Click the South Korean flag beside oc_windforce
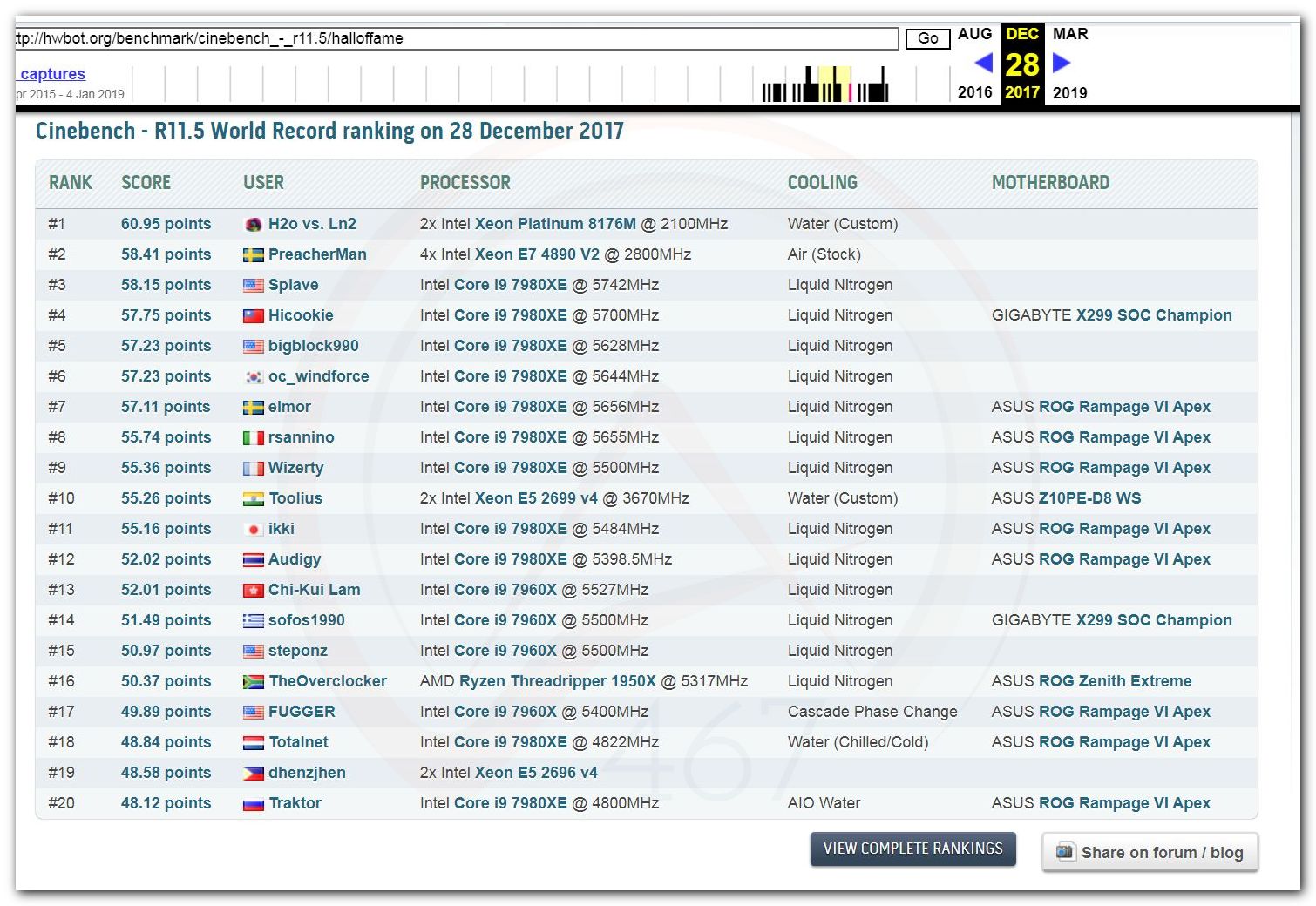Image resolution: width=1316 pixels, height=906 pixels. tap(253, 377)
